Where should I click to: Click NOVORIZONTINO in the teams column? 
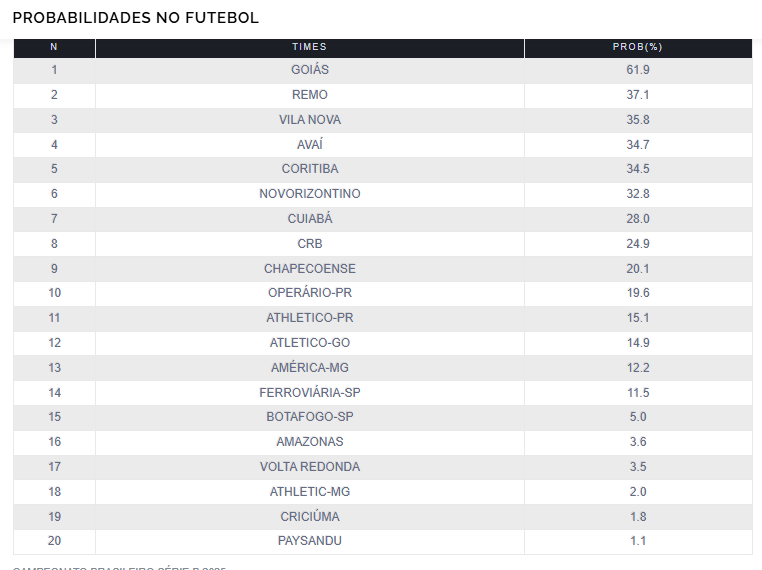tap(309, 194)
